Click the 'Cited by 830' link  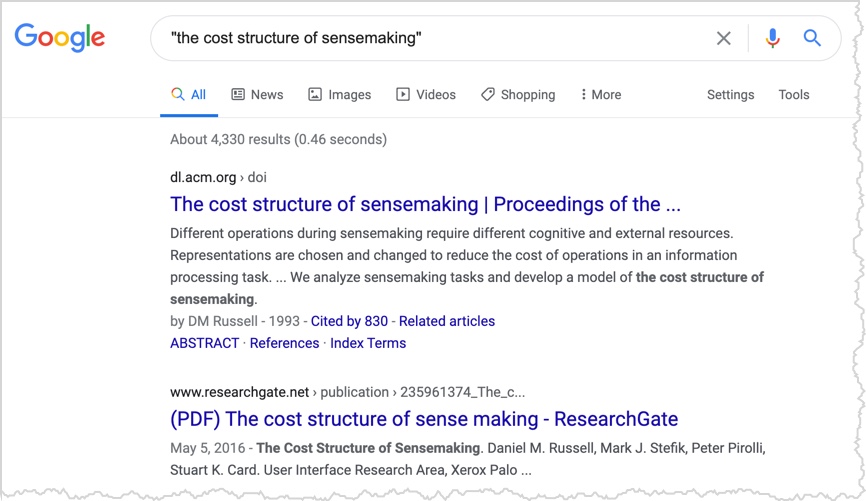349,321
